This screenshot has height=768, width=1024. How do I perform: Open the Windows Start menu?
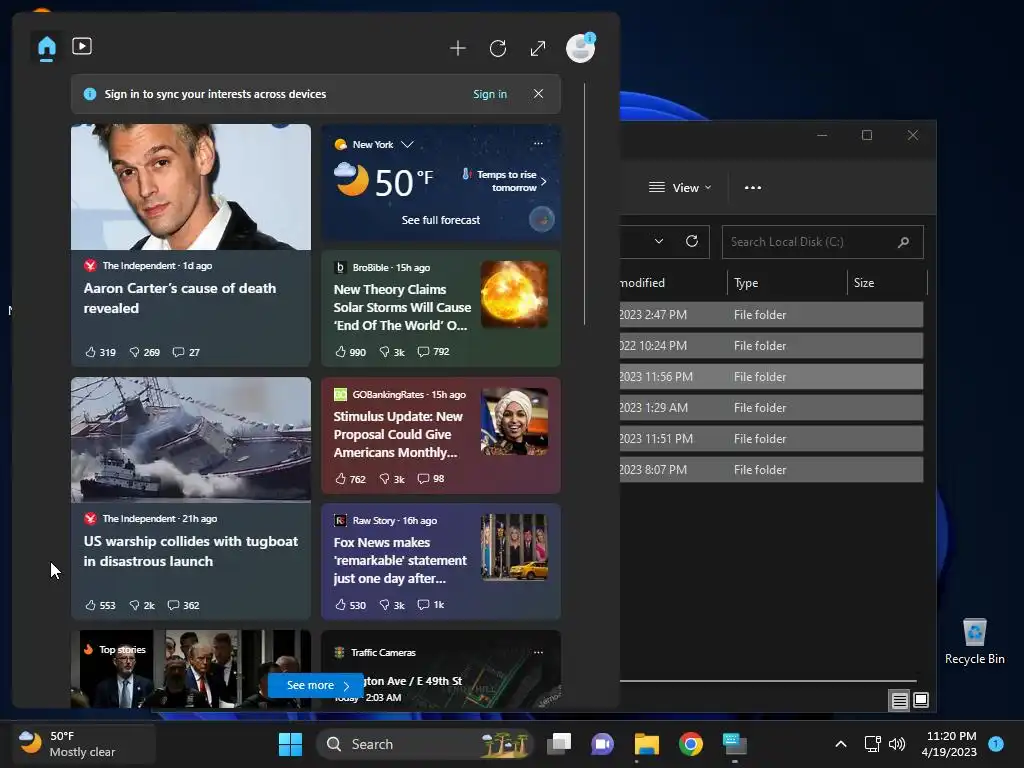pyautogui.click(x=291, y=744)
